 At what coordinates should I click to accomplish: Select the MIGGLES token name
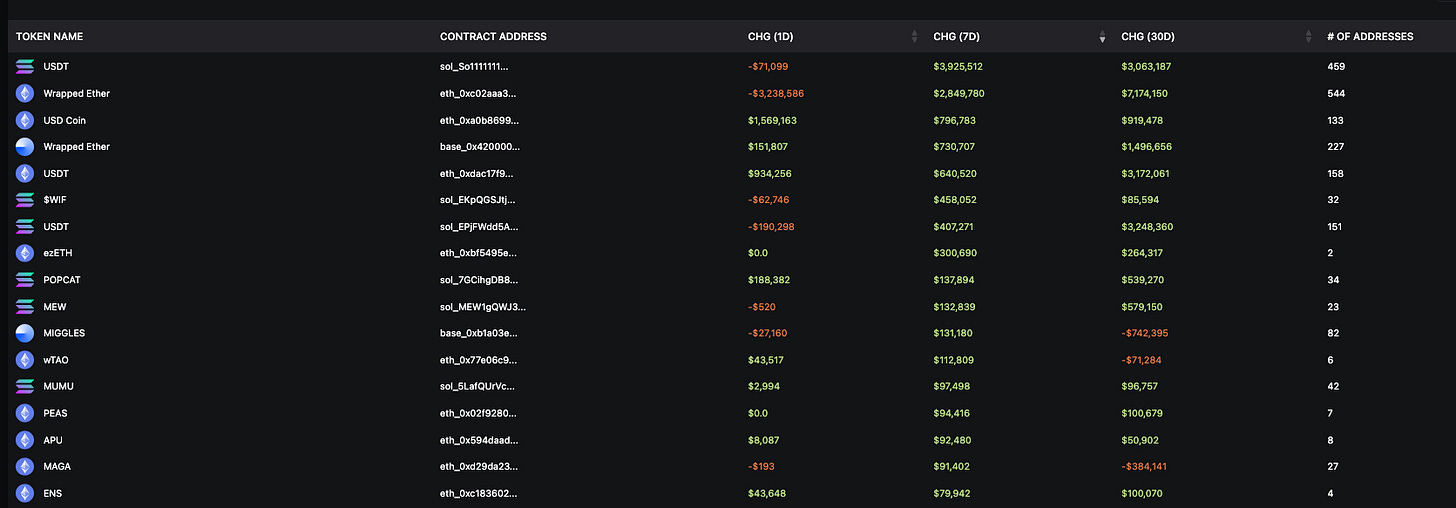point(63,333)
